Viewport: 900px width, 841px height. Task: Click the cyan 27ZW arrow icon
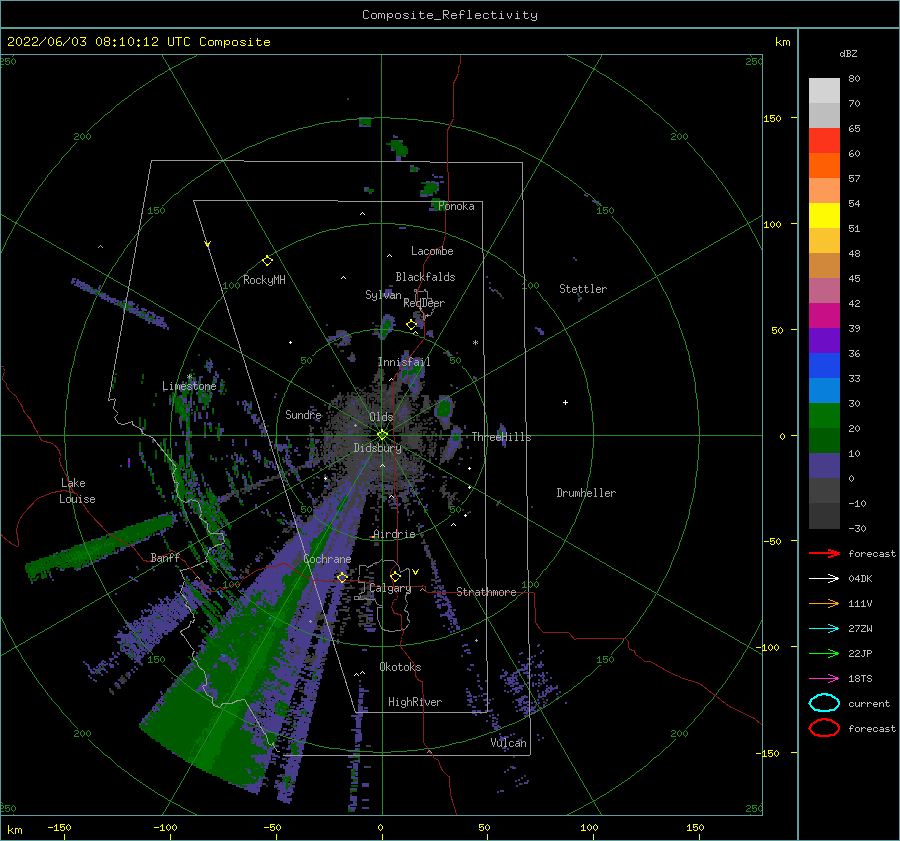point(824,629)
